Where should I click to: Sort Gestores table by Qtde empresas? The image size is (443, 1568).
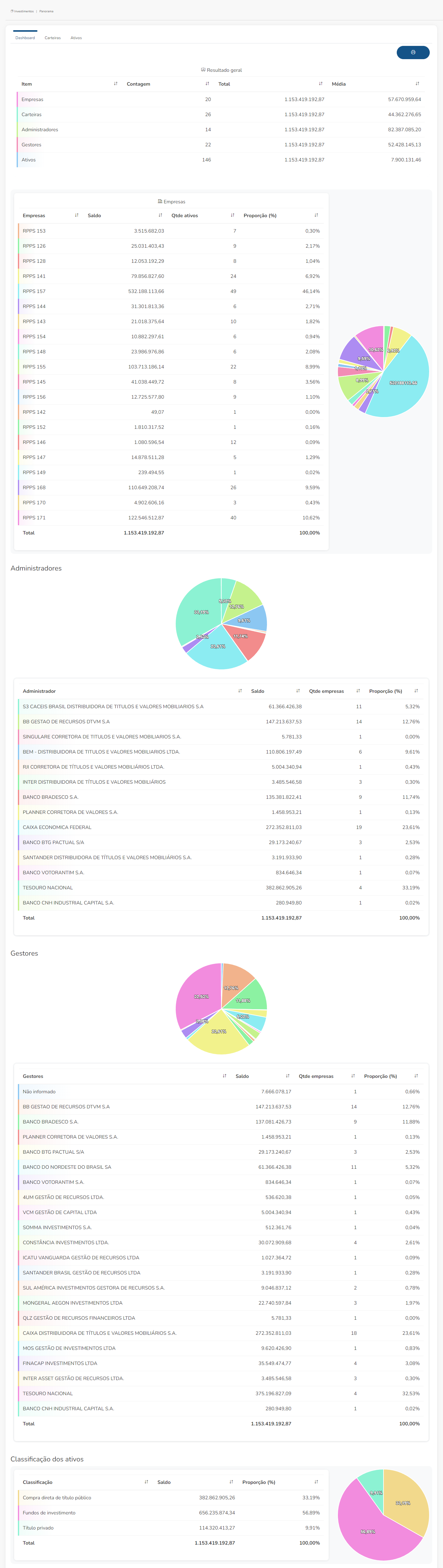pos(353,1076)
